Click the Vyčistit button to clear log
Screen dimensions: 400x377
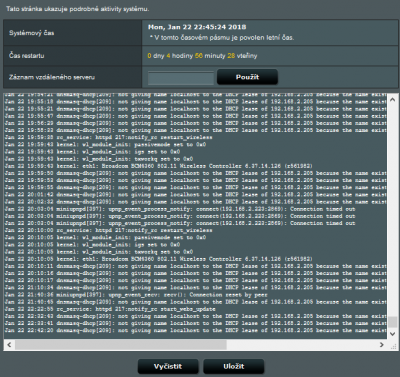tap(168, 366)
